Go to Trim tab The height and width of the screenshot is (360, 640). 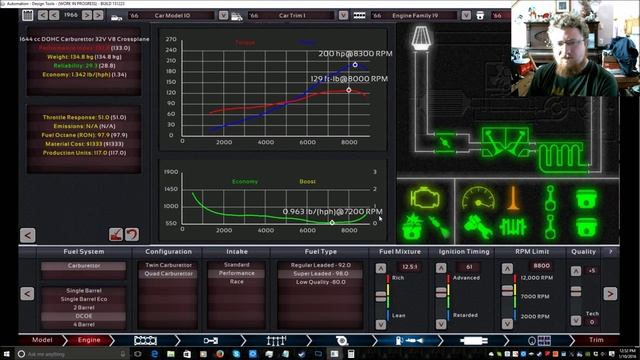tap(596, 340)
